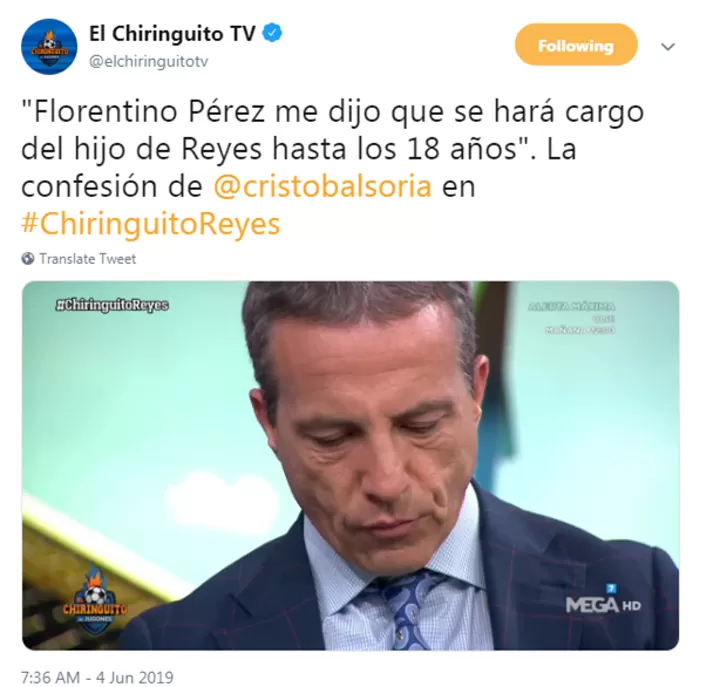Screen dimensions: 720x687
Task: Click the blue verified badge icon
Action: tap(272, 34)
